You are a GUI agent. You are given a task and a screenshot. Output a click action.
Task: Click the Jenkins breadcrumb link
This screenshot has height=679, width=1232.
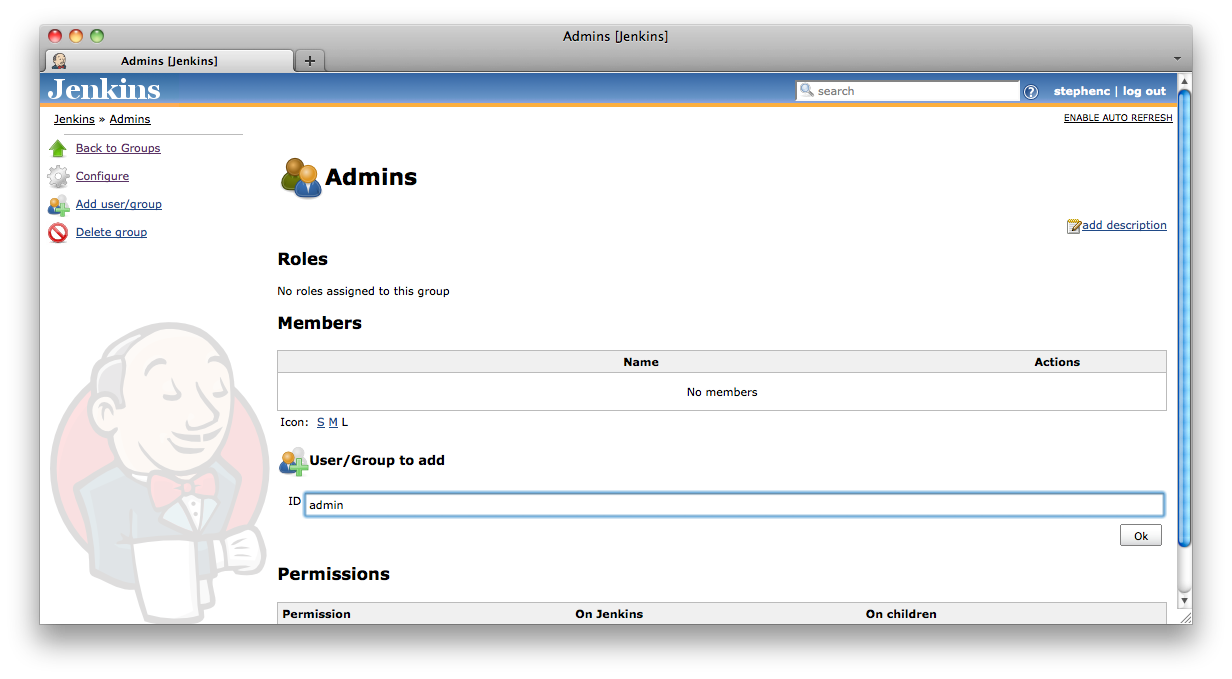[x=74, y=119]
